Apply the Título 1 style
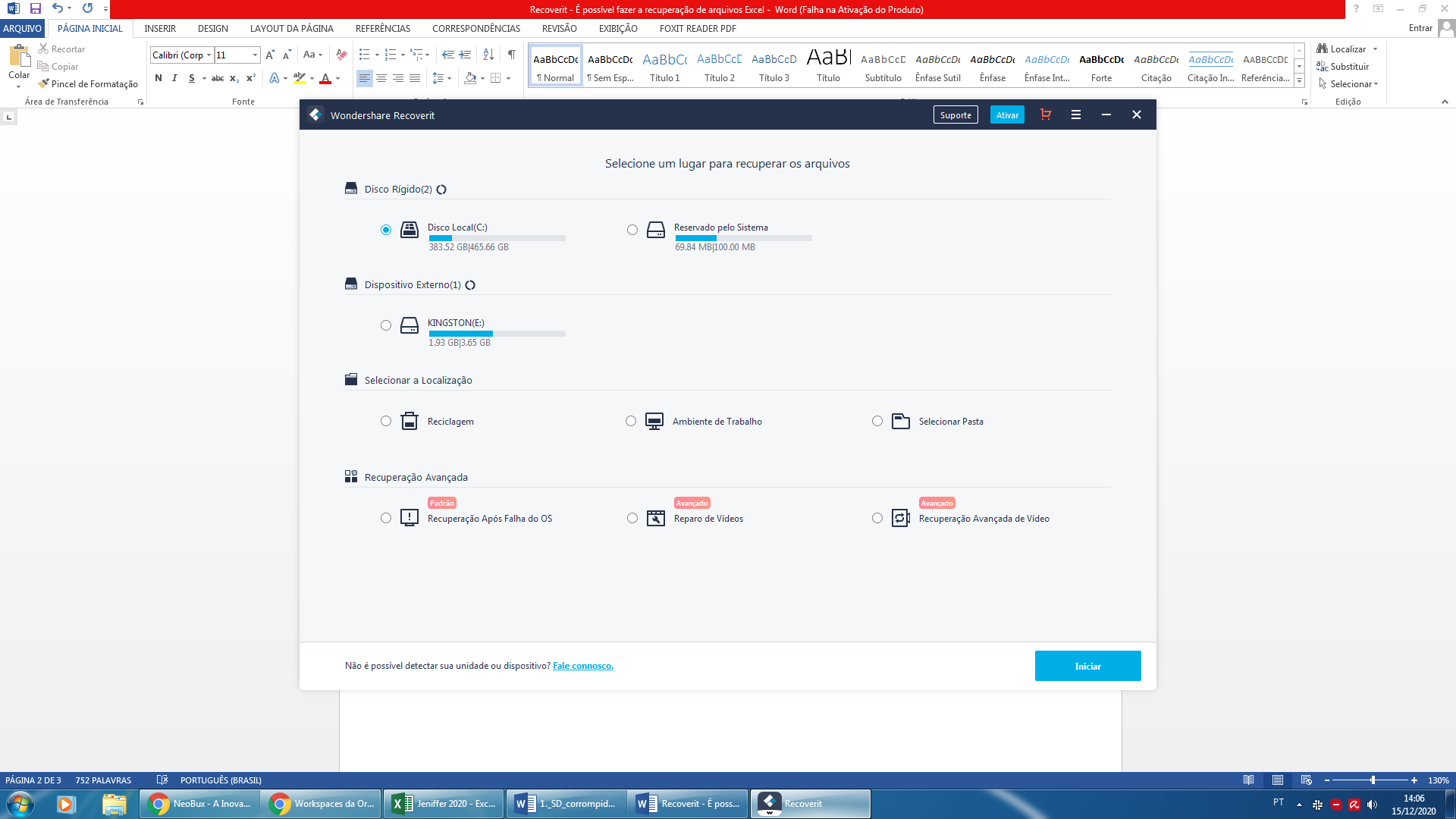 click(665, 66)
